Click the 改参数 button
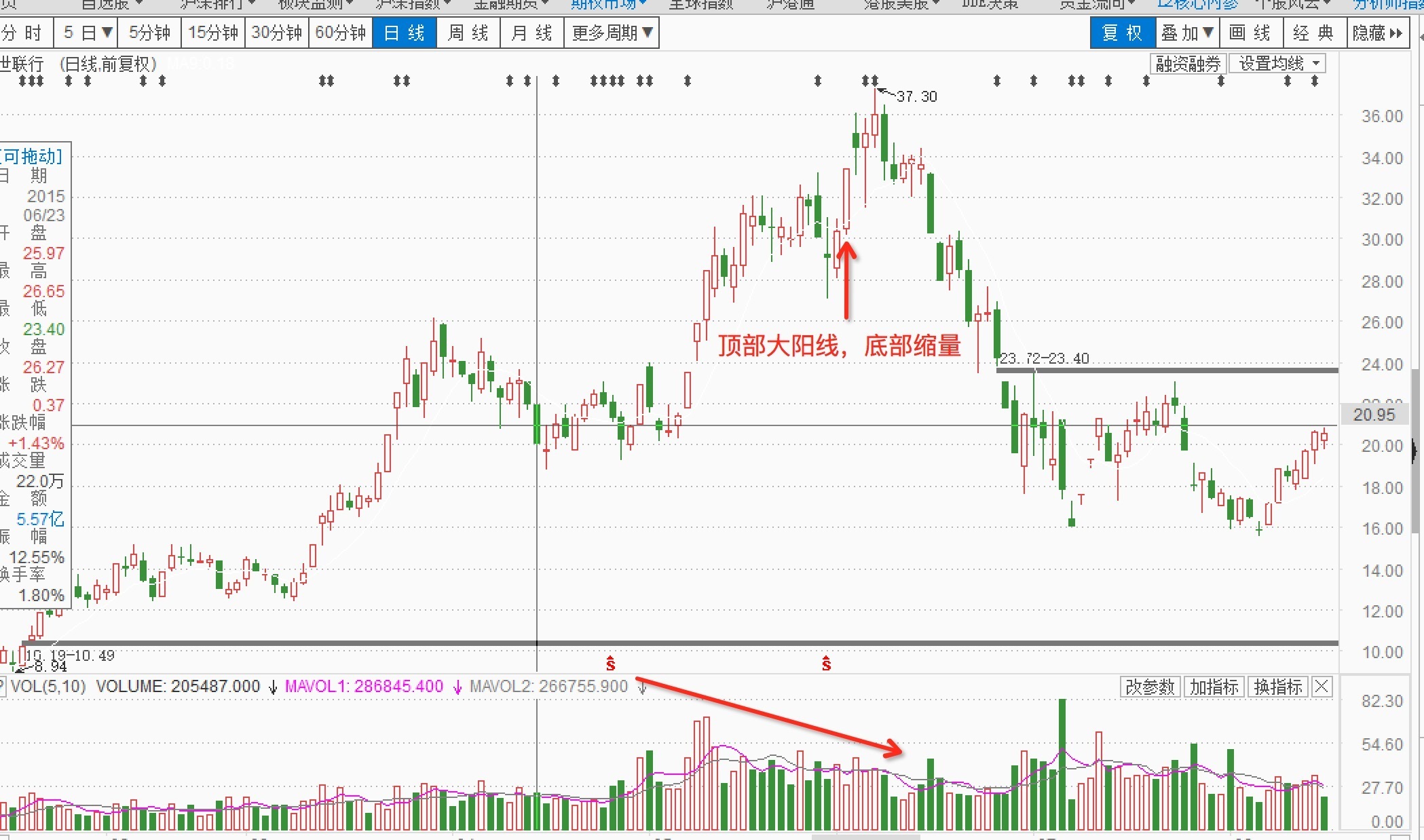This screenshot has width=1424, height=840. (1149, 687)
